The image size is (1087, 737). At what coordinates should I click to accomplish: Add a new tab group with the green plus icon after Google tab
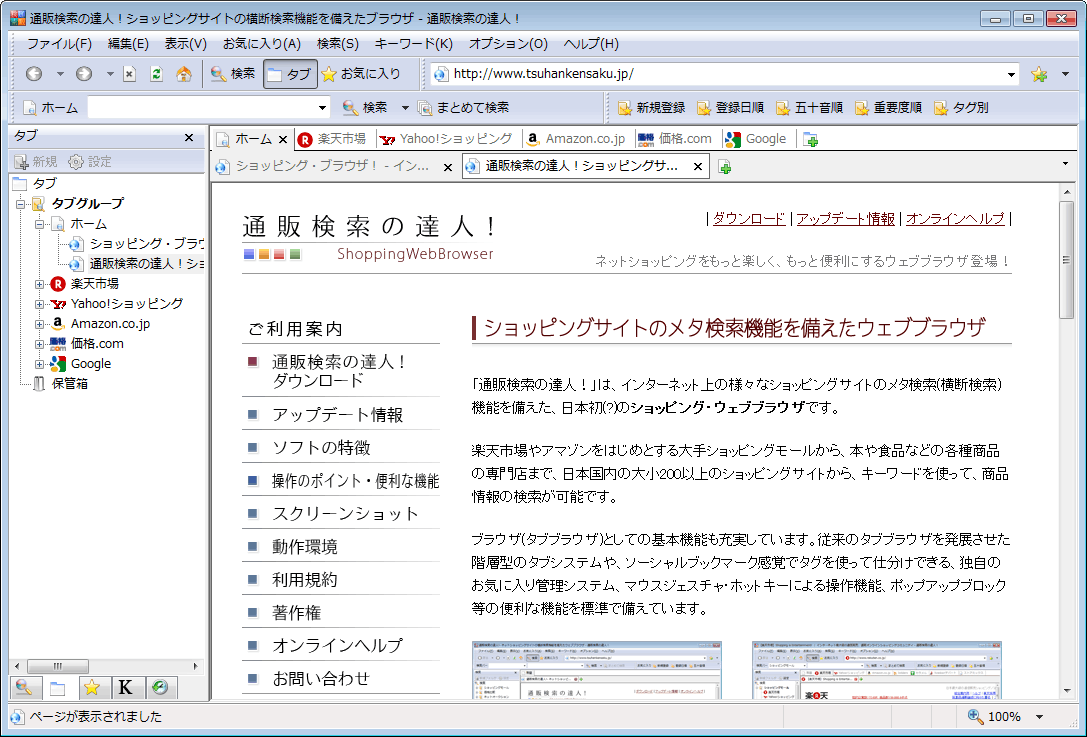(810, 139)
